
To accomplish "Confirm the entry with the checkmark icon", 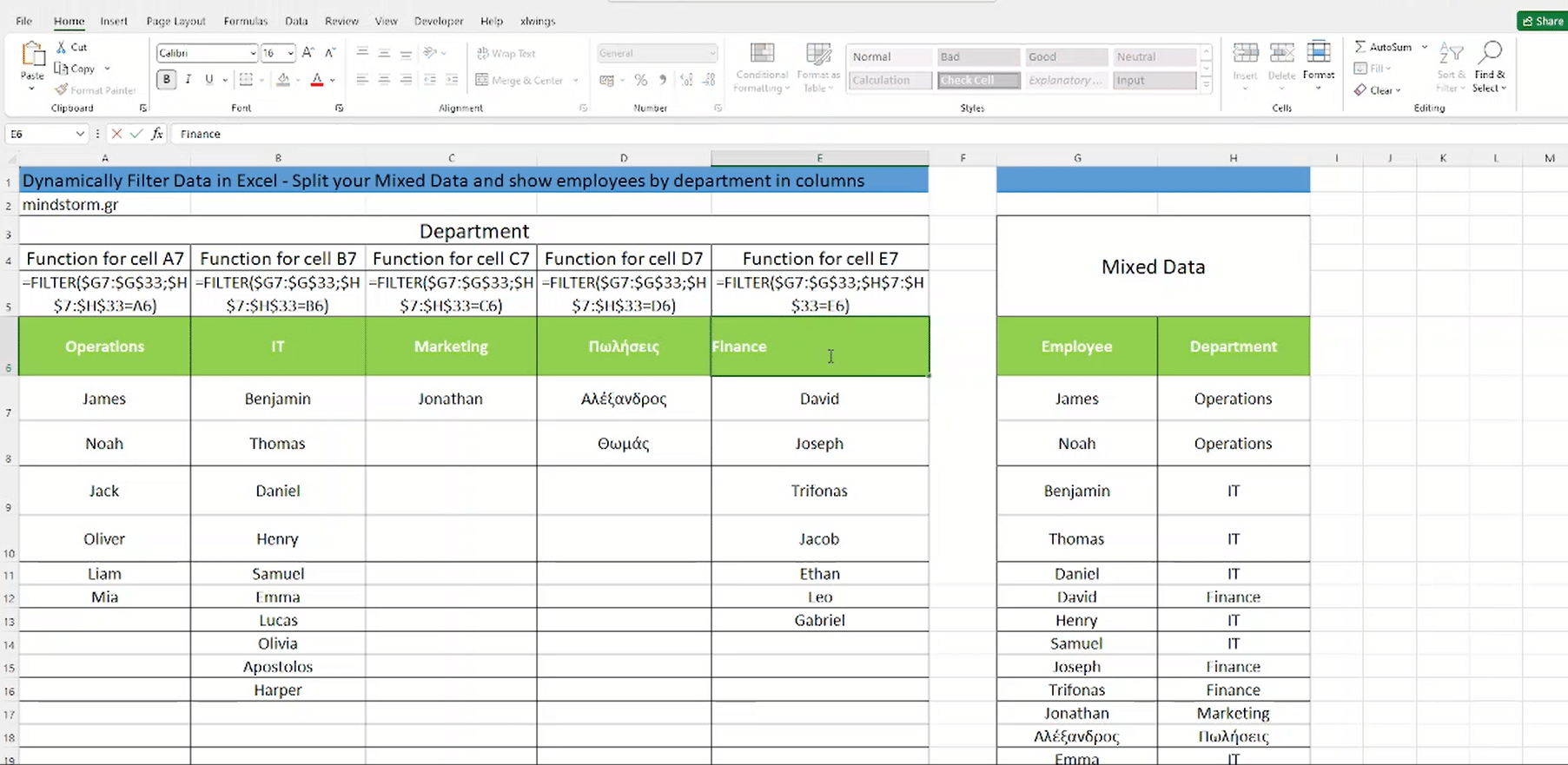I will click(x=136, y=134).
